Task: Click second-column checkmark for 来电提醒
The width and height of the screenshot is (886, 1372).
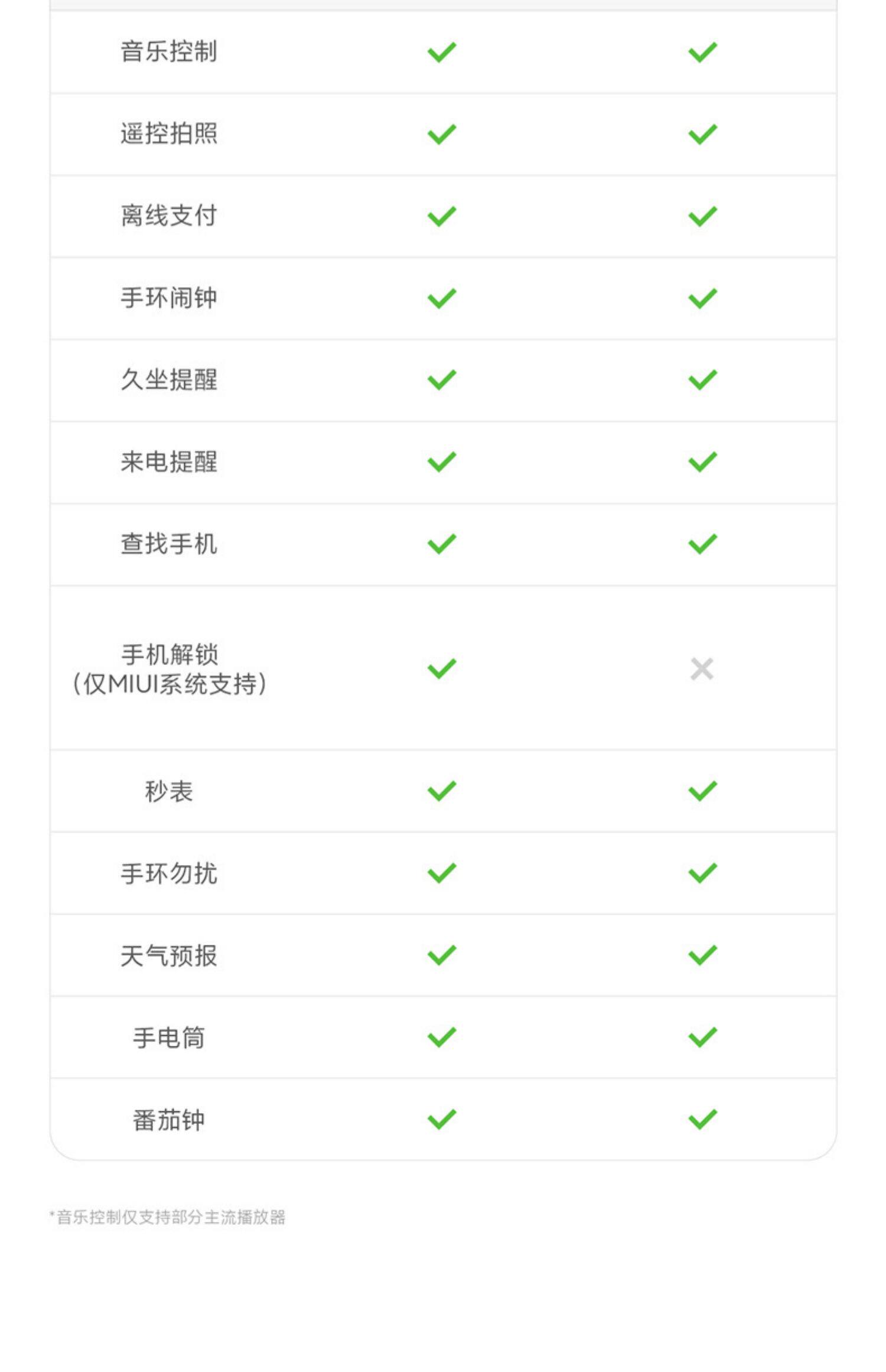Action: pyautogui.click(x=702, y=462)
